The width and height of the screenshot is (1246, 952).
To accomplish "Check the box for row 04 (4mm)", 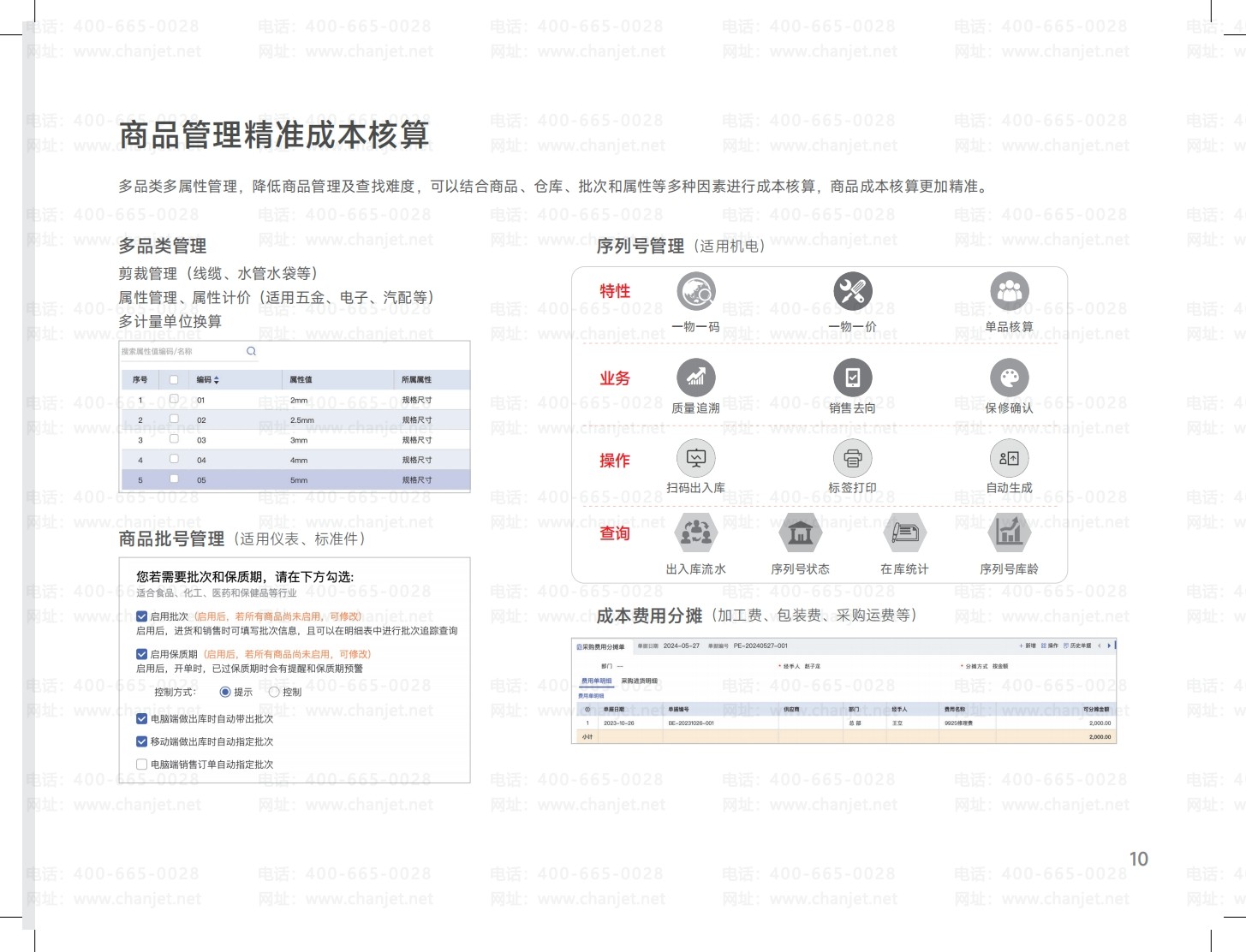I will (174, 460).
